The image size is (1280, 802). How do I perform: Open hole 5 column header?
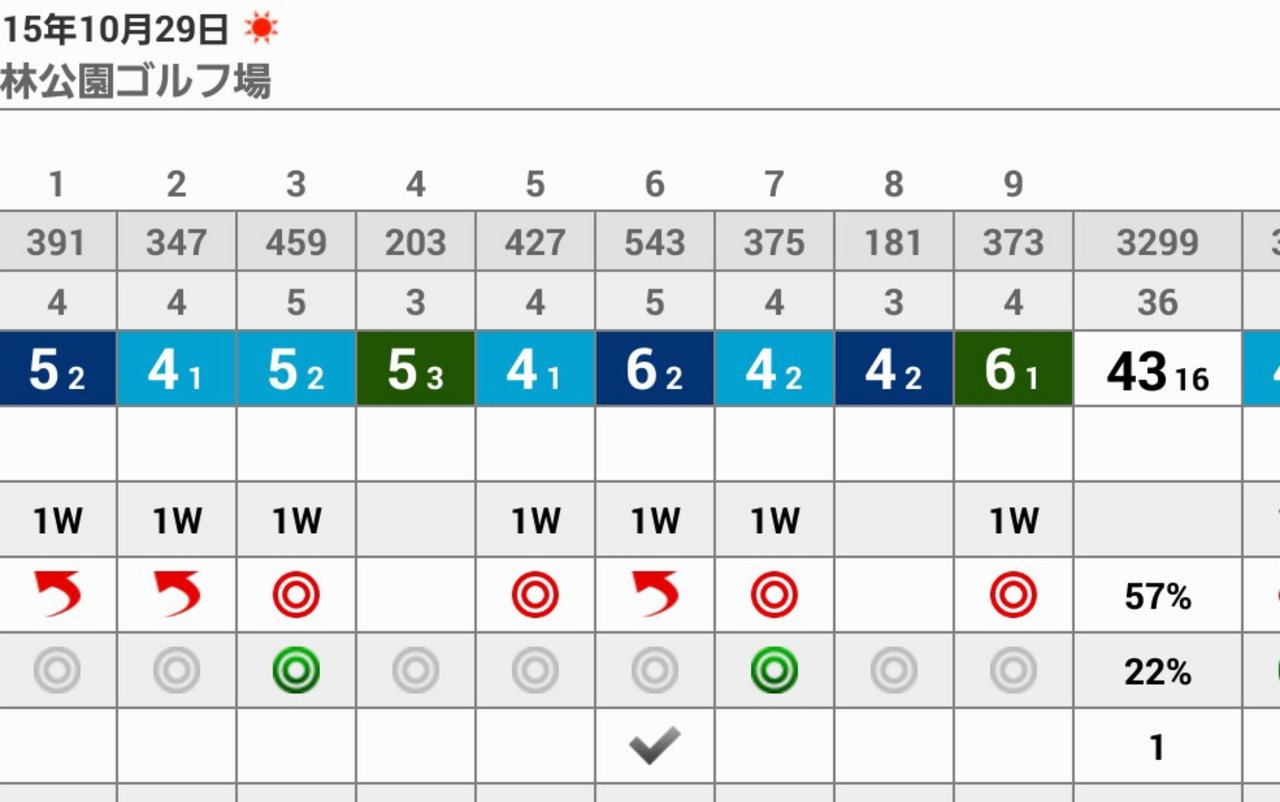tap(535, 184)
